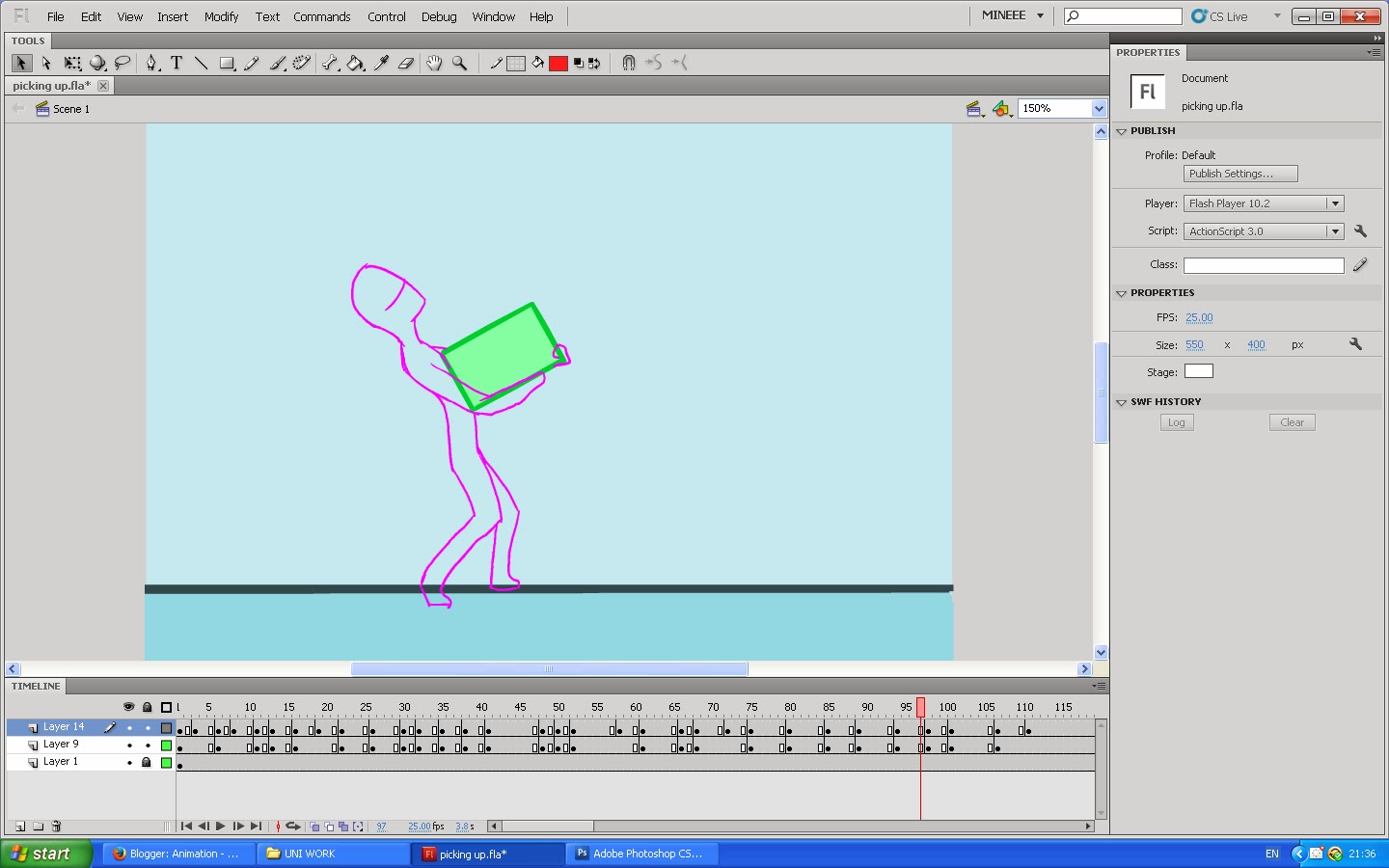Select the Subselection tool
This screenshot has height=868, width=1389.
(46, 64)
